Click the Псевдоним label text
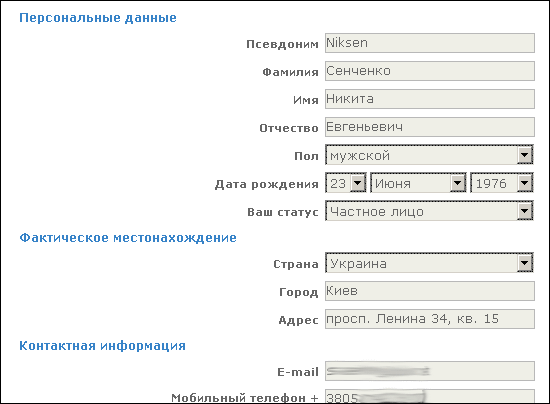Image resolution: width=550 pixels, height=404 pixels. [x=282, y=44]
